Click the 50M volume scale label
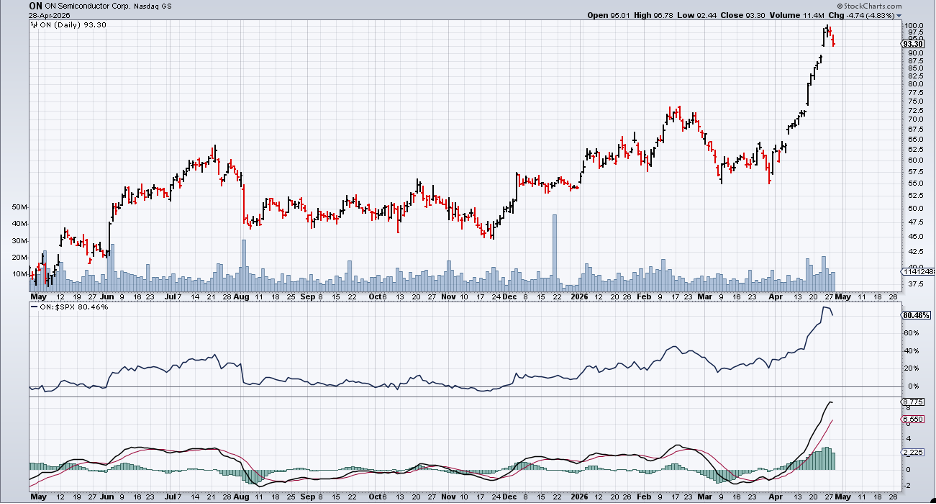This screenshot has height=504, width=936. tap(20, 207)
